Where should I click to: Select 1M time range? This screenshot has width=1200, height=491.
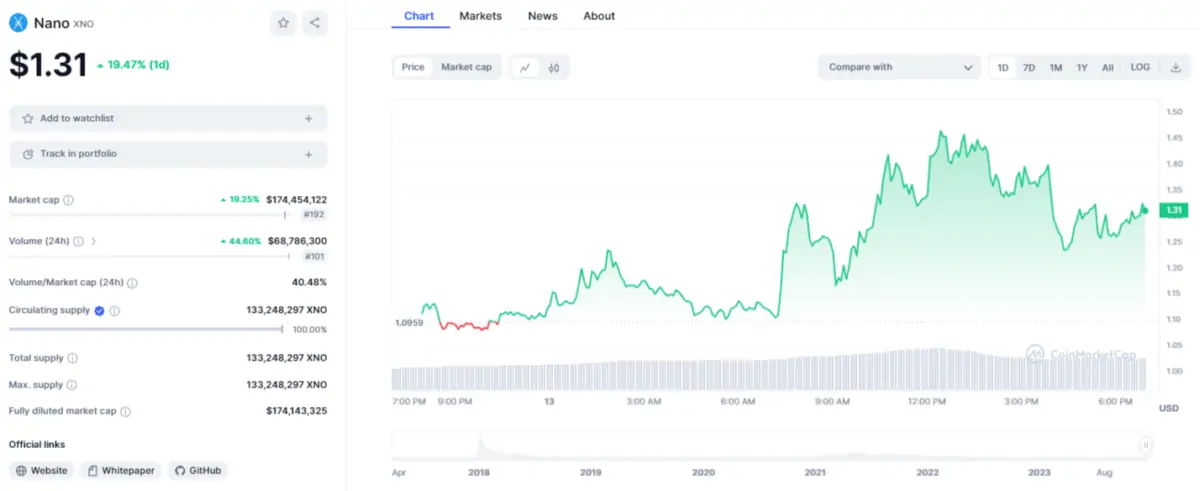pos(1055,67)
